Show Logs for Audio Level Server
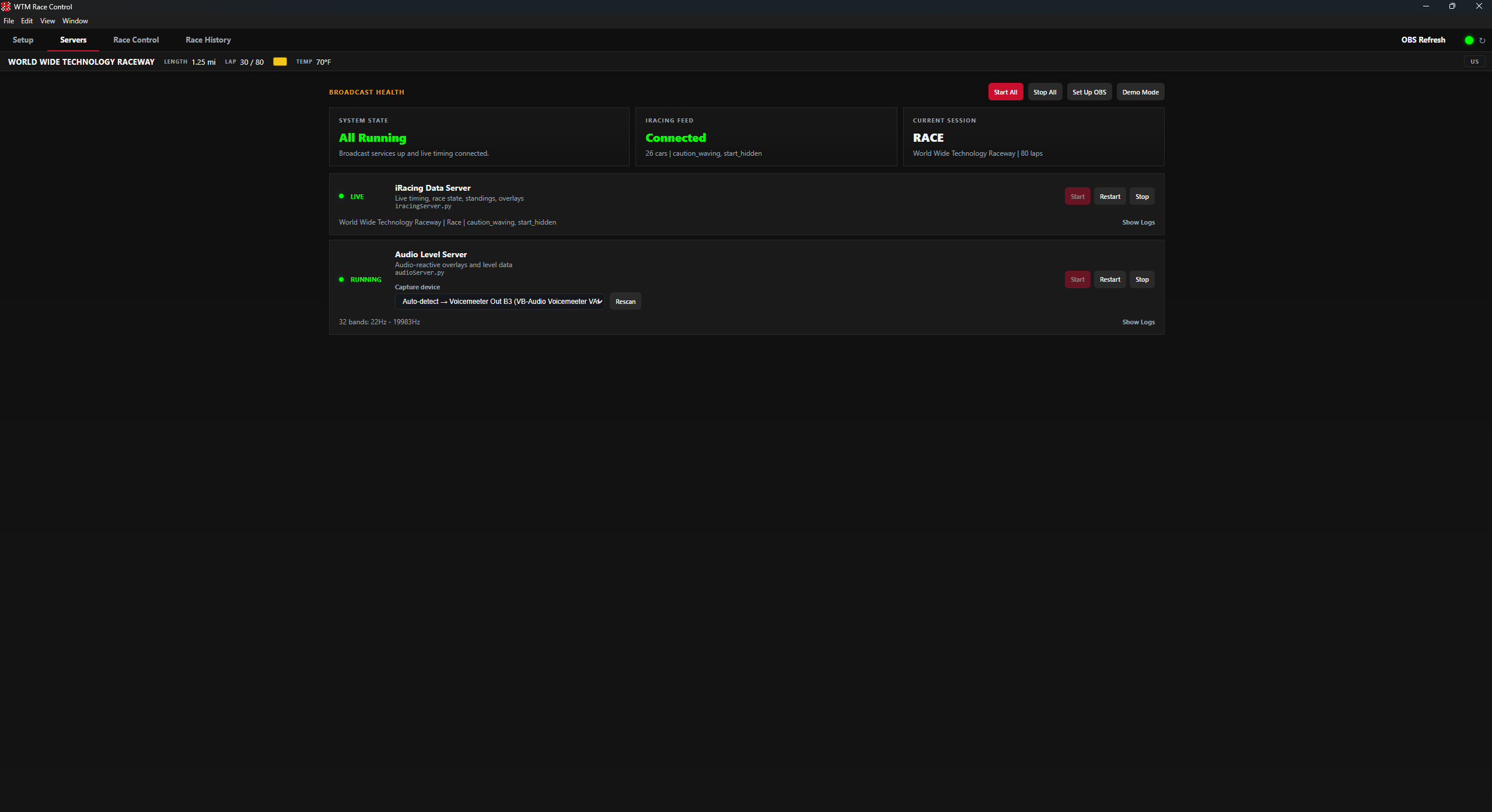1492x812 pixels. (x=1138, y=322)
